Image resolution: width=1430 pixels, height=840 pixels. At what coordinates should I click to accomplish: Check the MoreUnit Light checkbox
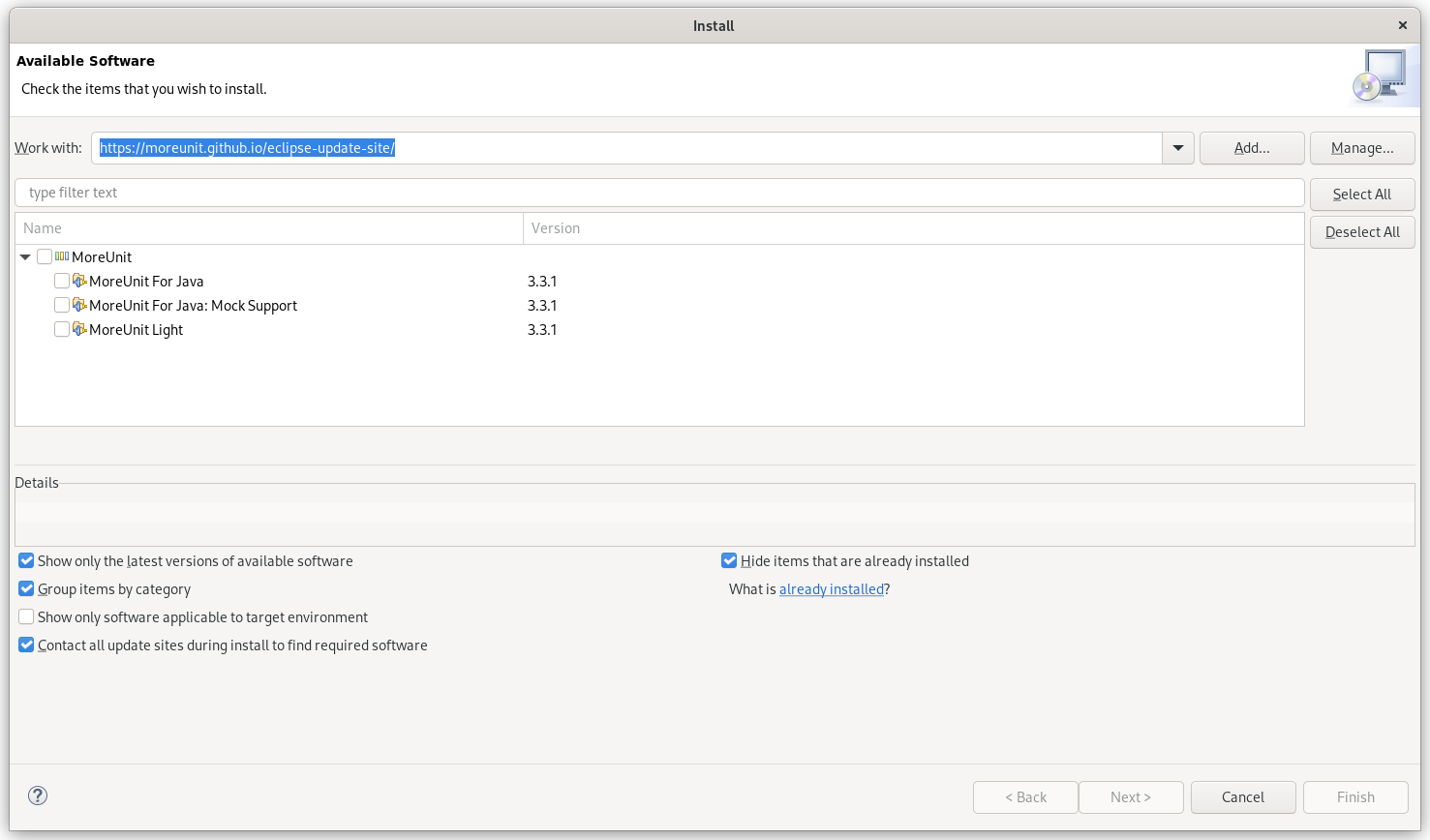point(62,329)
